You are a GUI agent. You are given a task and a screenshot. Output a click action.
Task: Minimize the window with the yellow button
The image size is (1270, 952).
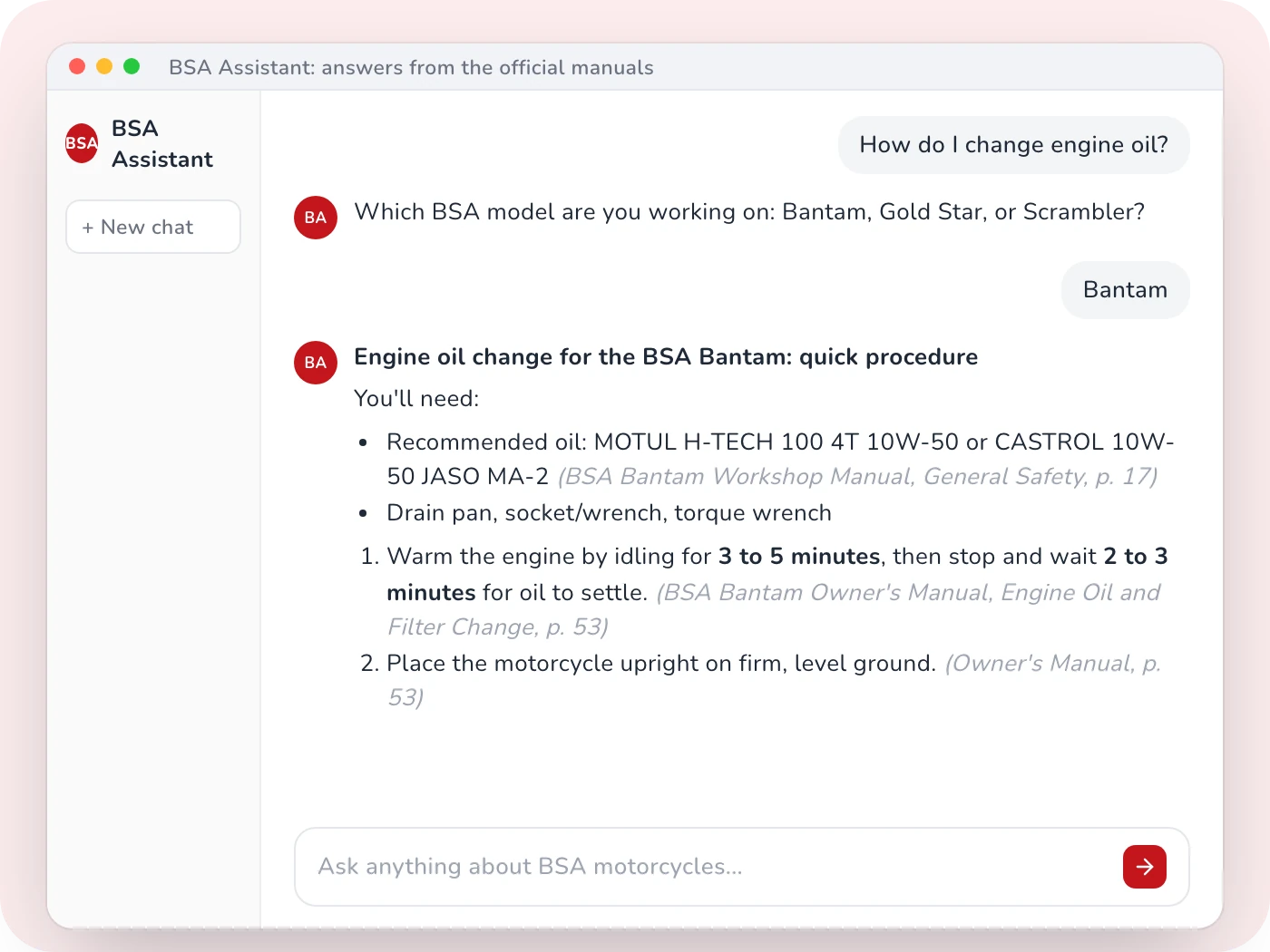(104, 66)
